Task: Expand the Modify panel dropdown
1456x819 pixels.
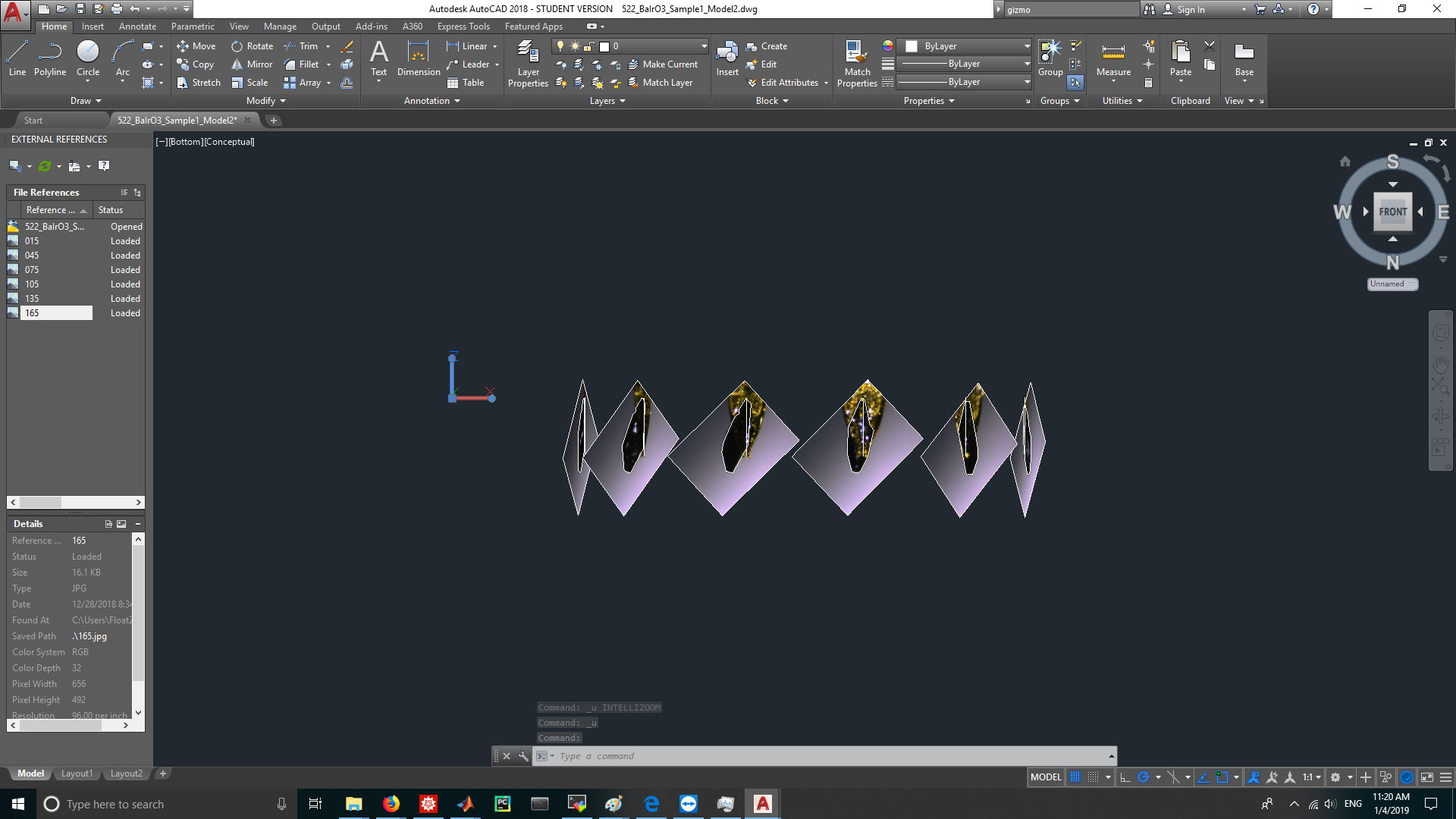Action: [x=266, y=101]
